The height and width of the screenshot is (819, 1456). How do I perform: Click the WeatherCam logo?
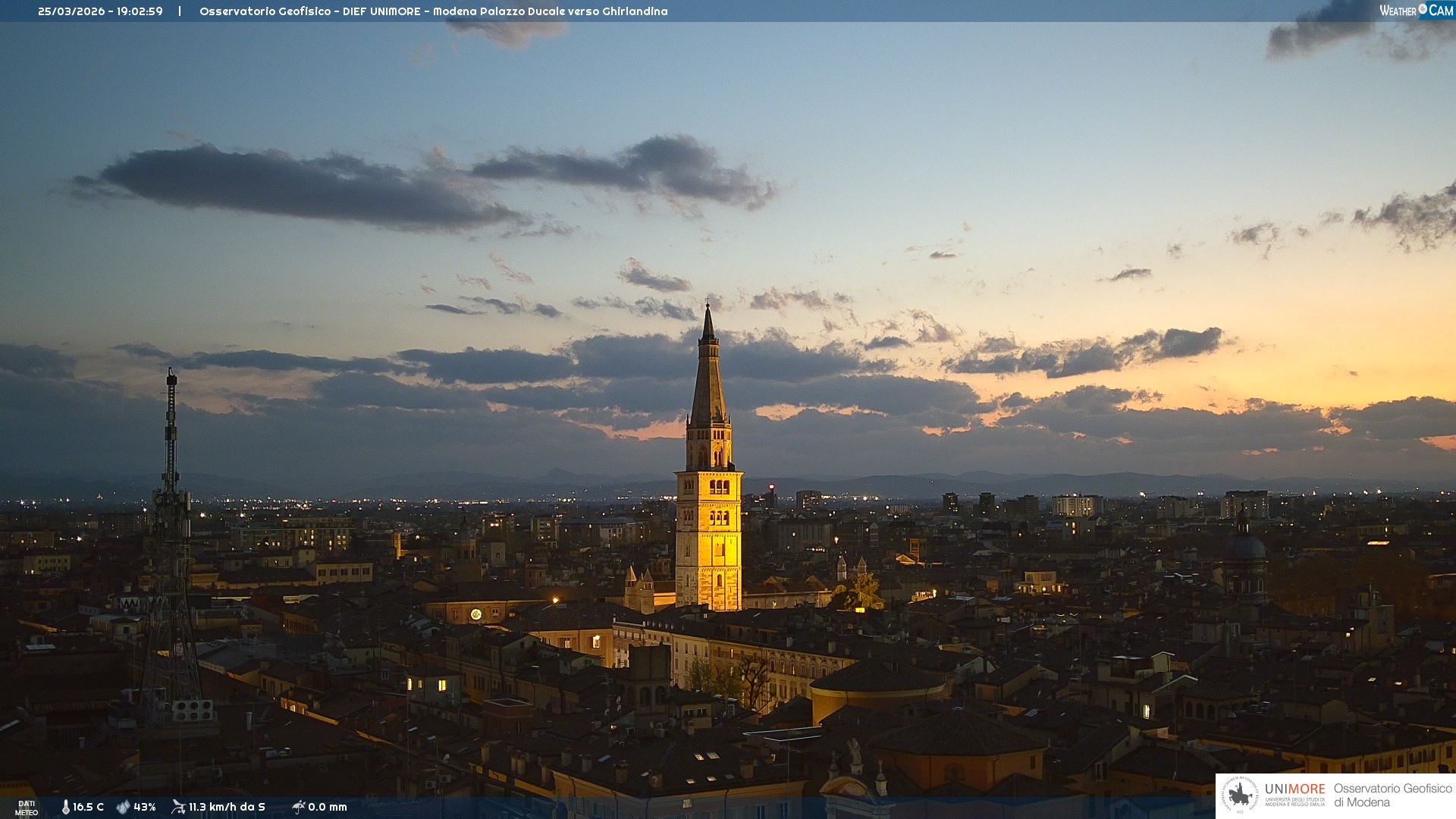coord(1416,10)
